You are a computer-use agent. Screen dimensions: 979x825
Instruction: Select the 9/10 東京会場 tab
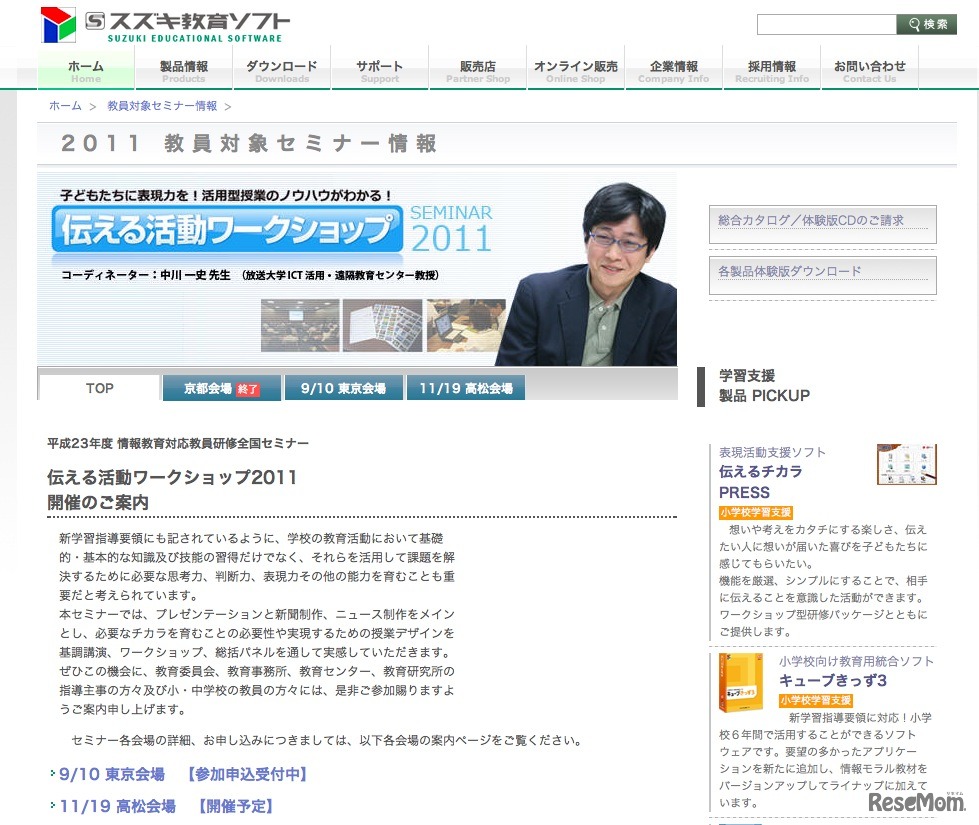[343, 387]
